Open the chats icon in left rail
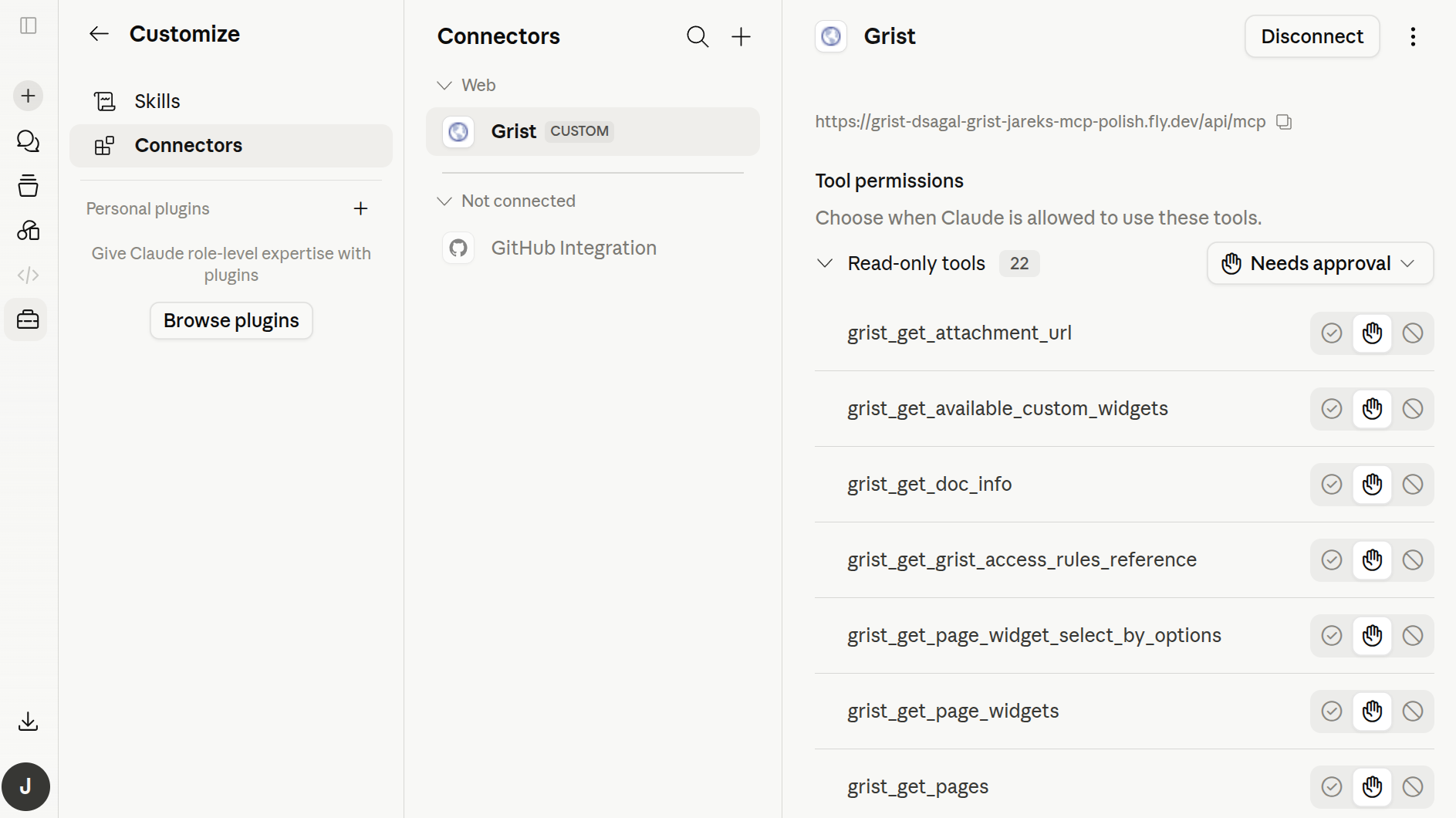 [x=29, y=140]
